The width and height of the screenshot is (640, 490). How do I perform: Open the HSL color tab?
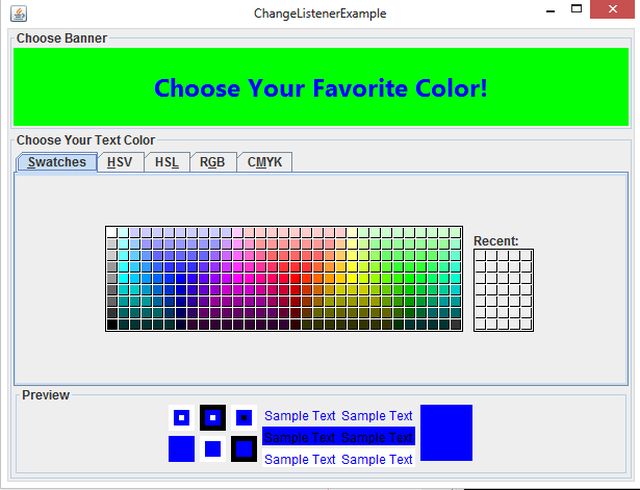(x=167, y=162)
